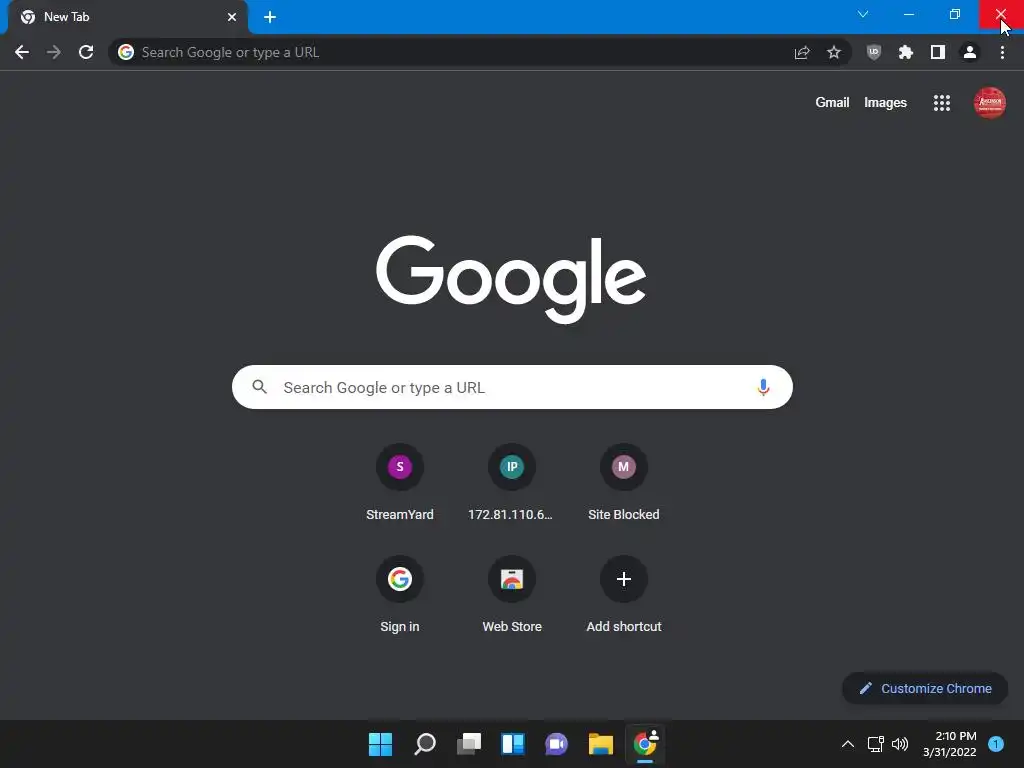Open Task View on the taskbar
The image size is (1024, 768).
pyautogui.click(x=469, y=744)
